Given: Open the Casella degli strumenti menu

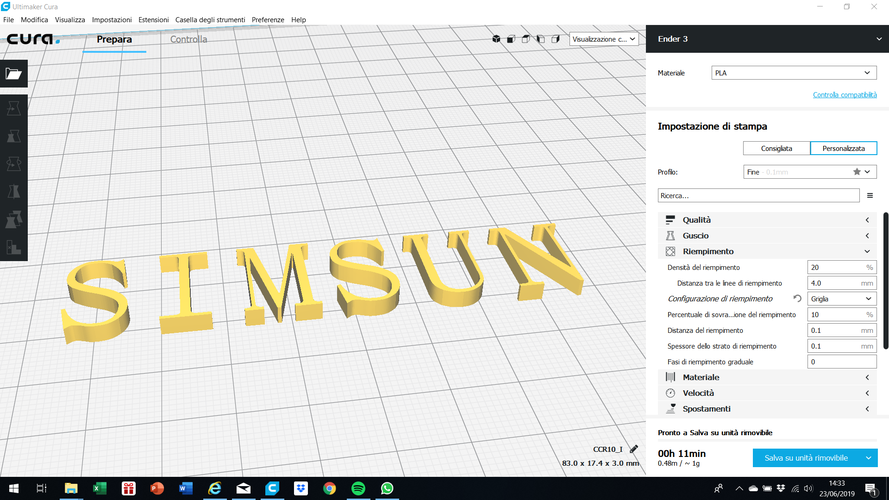Looking at the screenshot, I should pyautogui.click(x=210, y=20).
